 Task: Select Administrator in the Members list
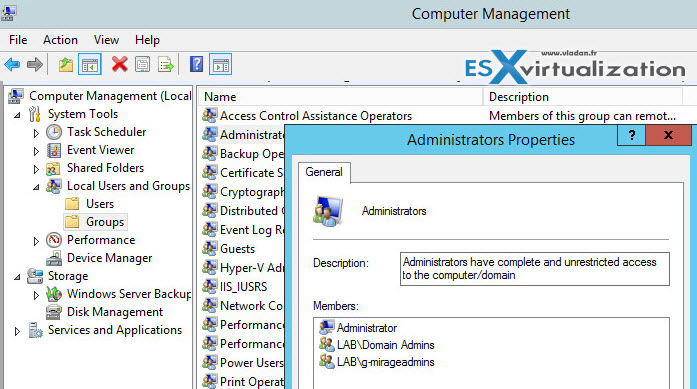(367, 328)
